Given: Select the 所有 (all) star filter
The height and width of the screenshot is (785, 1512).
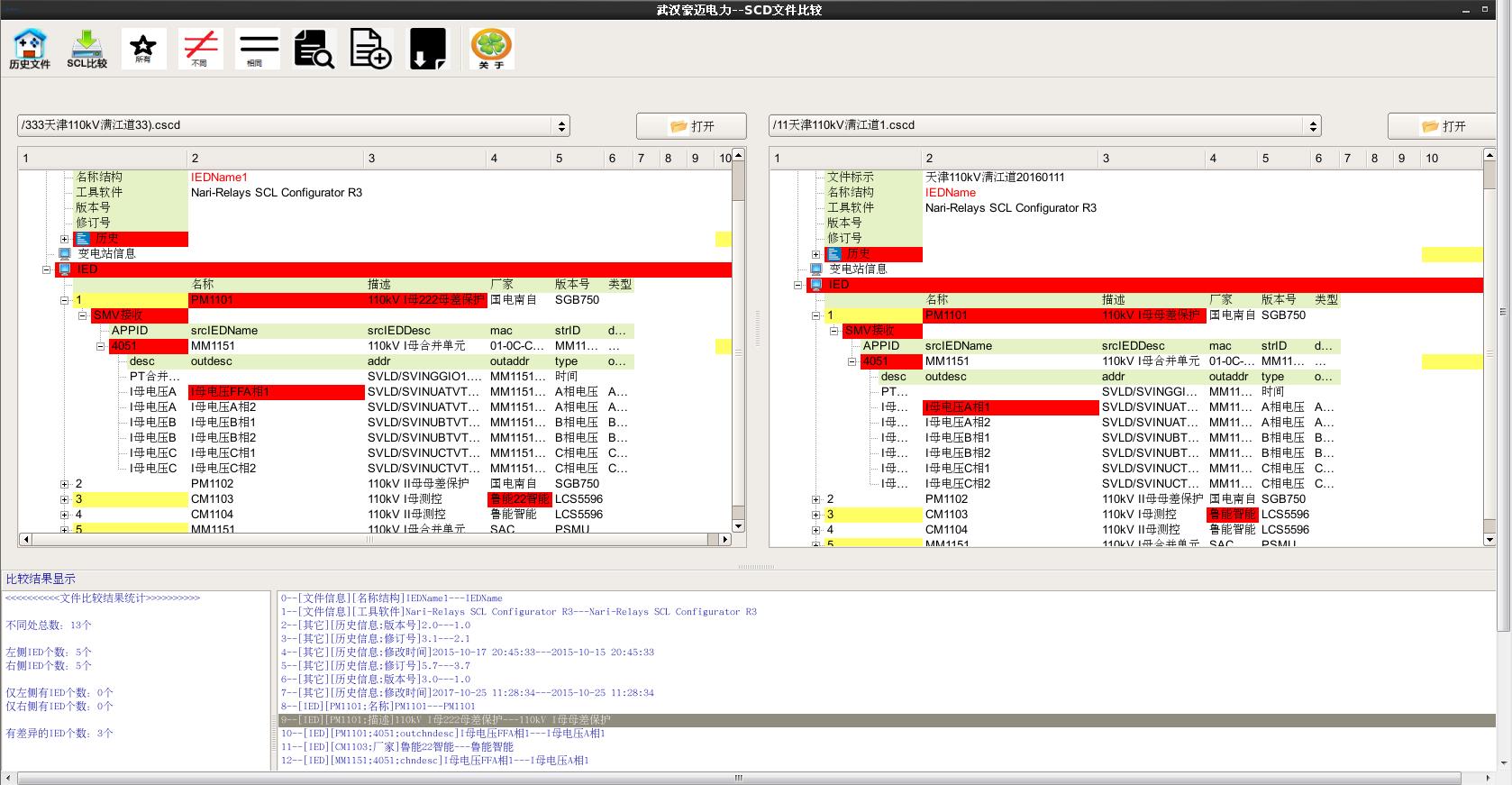Looking at the screenshot, I should tap(143, 49).
